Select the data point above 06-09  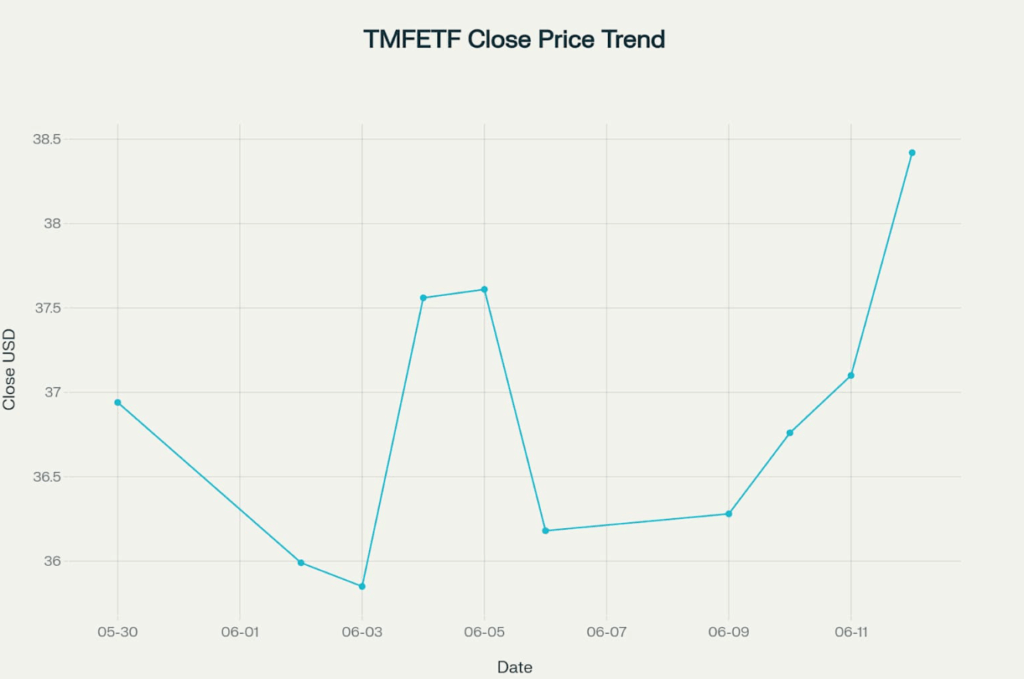tap(728, 514)
